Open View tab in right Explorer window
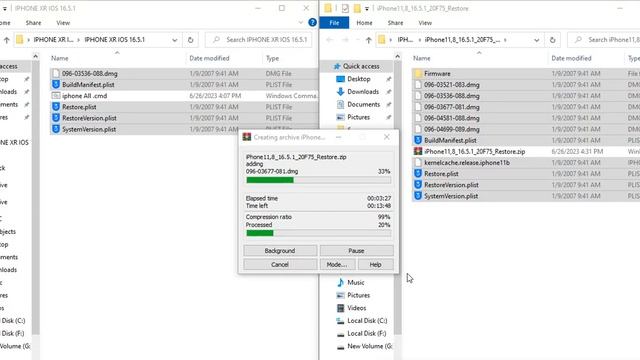Viewport: 640px width, 360px height. point(425,23)
